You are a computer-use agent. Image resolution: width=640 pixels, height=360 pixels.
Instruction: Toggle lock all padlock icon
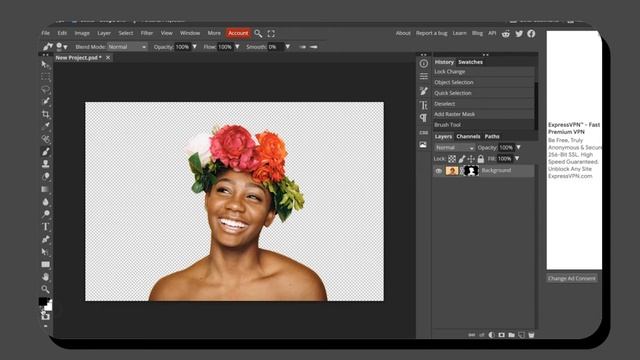pos(481,159)
